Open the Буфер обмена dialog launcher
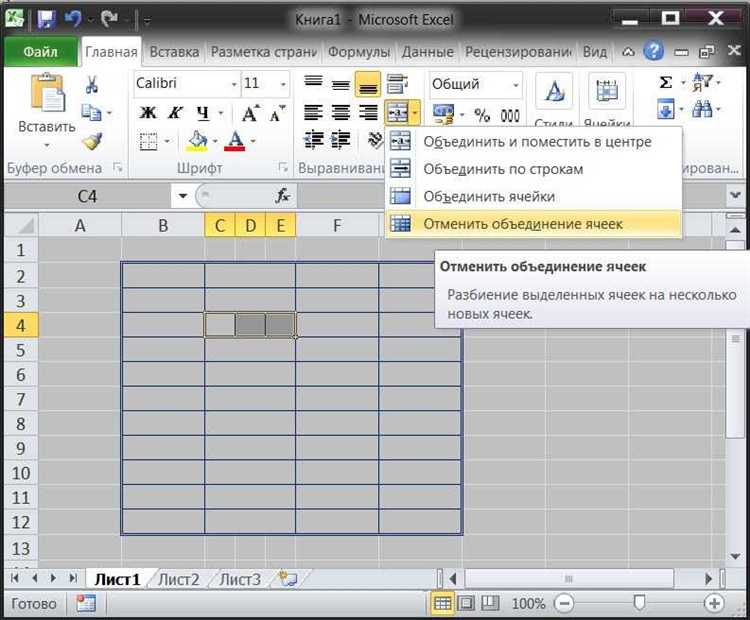750x620 pixels. pyautogui.click(x=117, y=167)
